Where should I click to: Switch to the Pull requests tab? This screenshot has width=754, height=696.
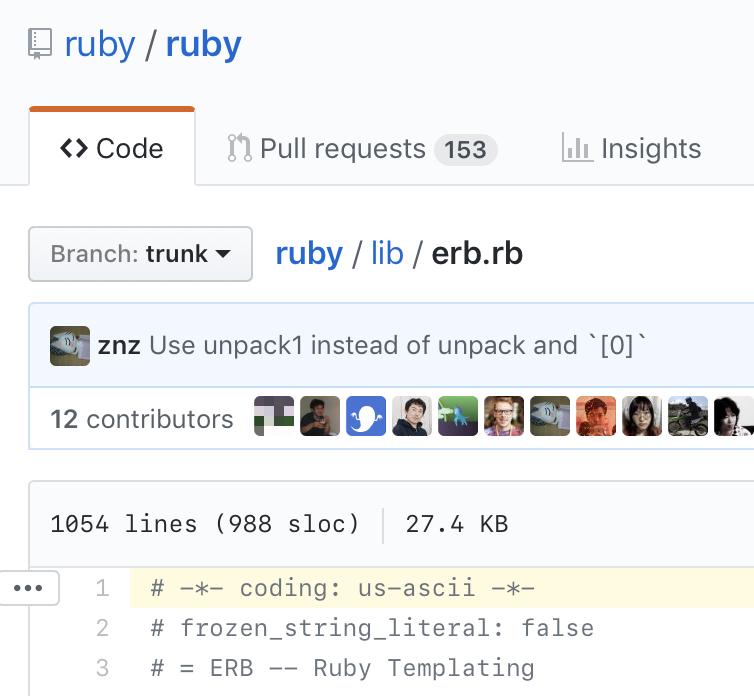(x=342, y=149)
